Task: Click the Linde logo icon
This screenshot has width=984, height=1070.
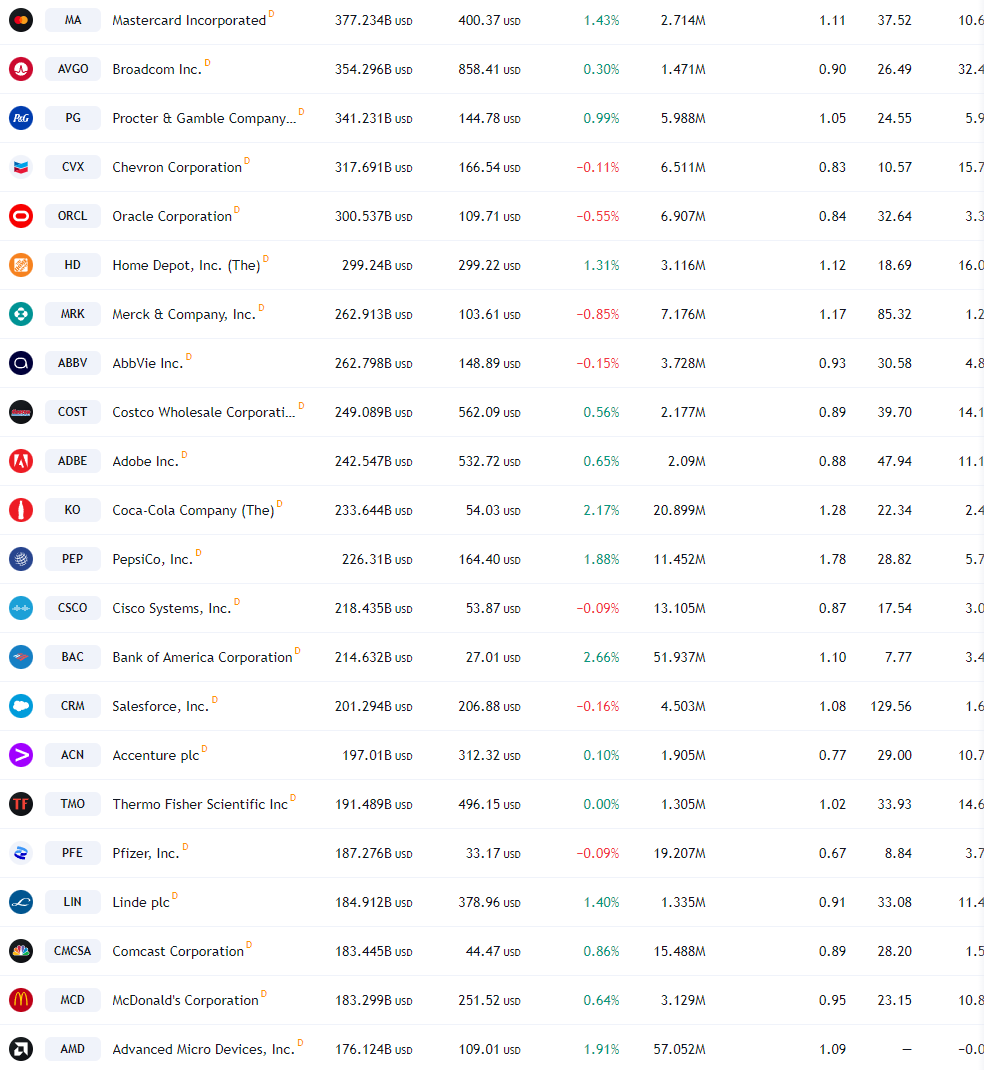Action: click(21, 902)
